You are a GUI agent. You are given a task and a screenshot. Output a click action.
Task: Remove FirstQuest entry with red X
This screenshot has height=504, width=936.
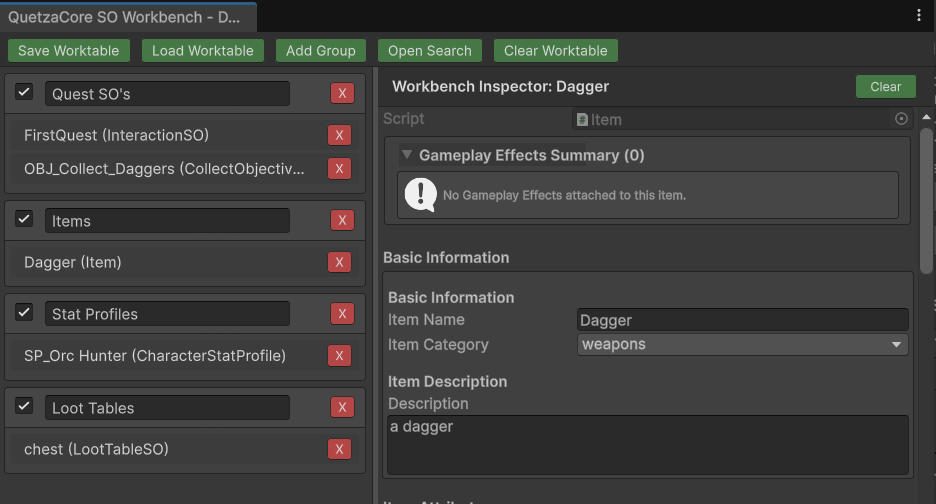pyautogui.click(x=339, y=136)
